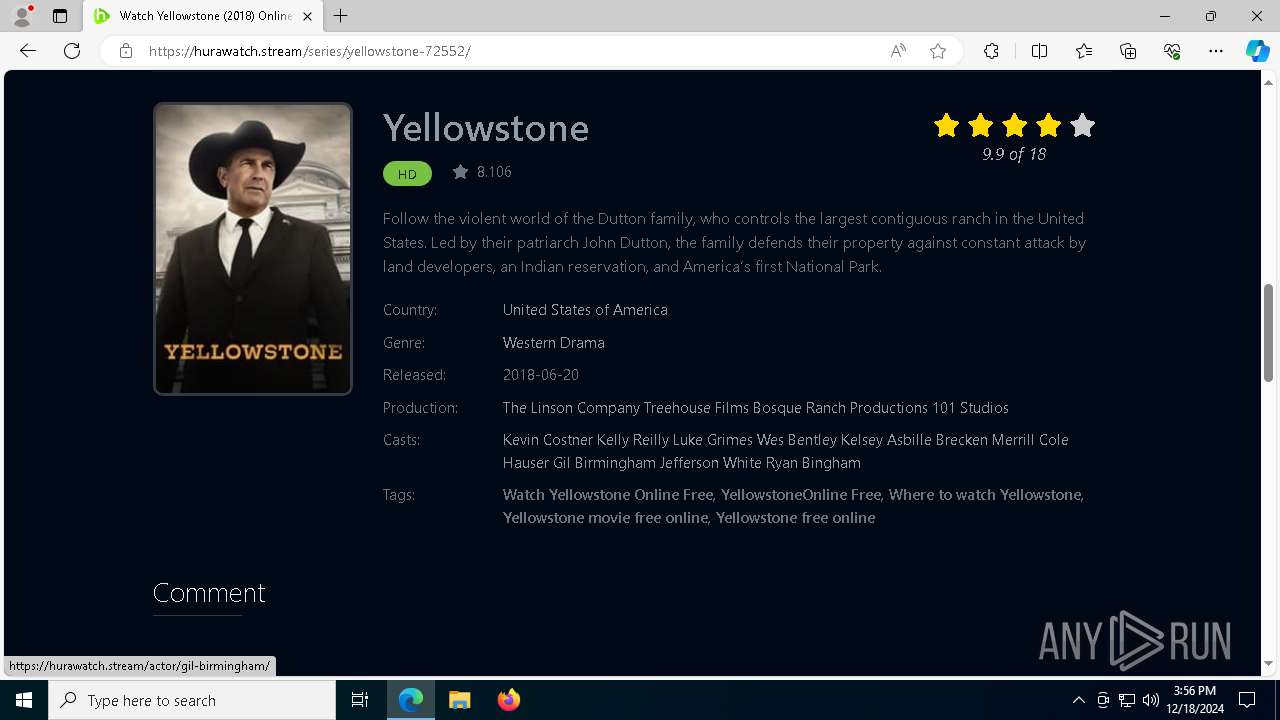
Task: Open the taskbar clock and date
Action: (1195, 700)
